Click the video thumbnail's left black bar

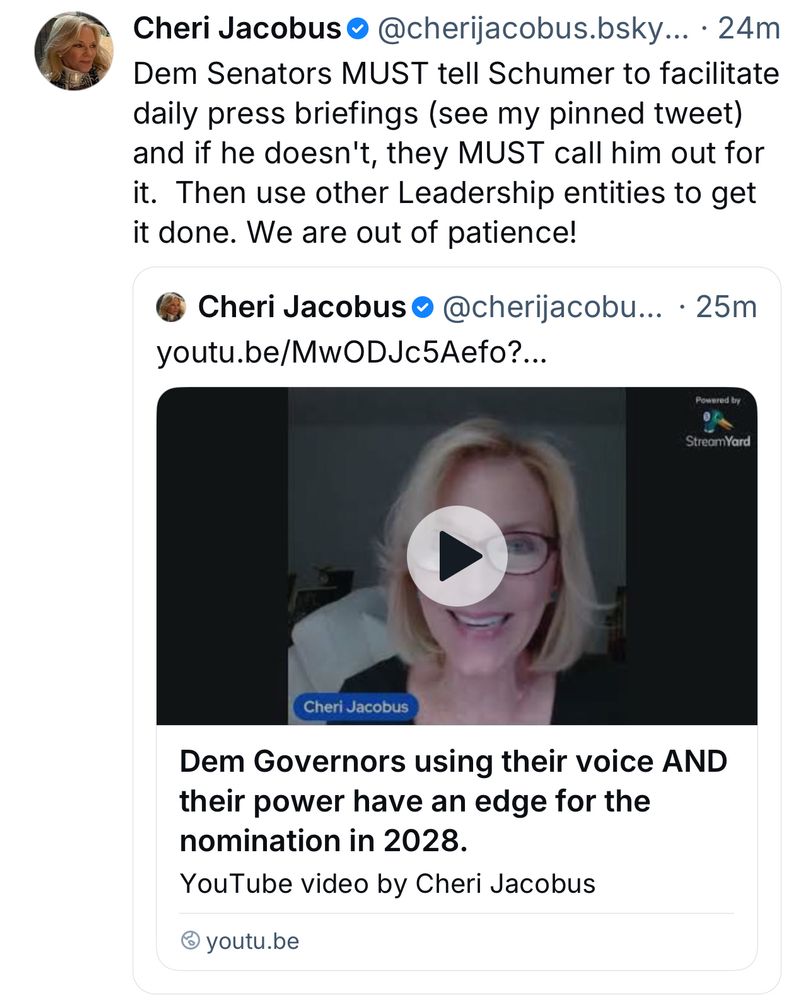[222, 555]
